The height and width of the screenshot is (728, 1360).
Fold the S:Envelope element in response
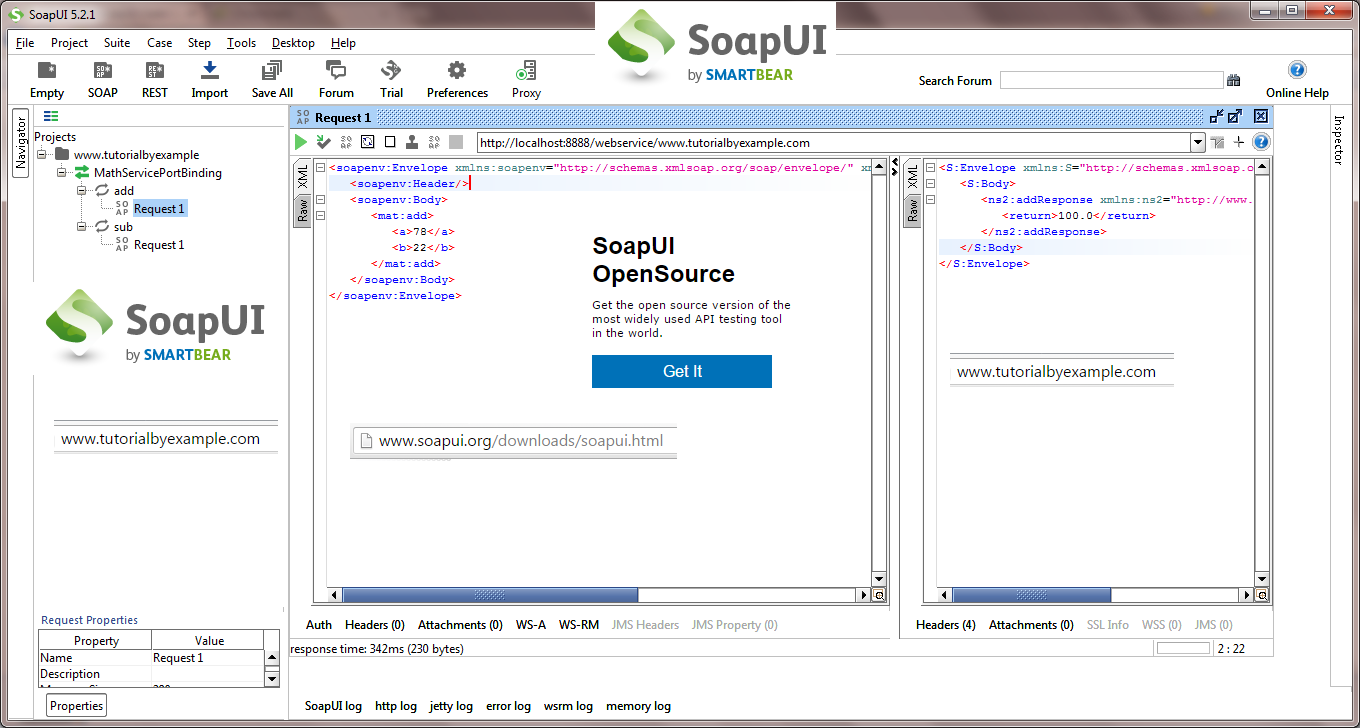click(x=931, y=168)
